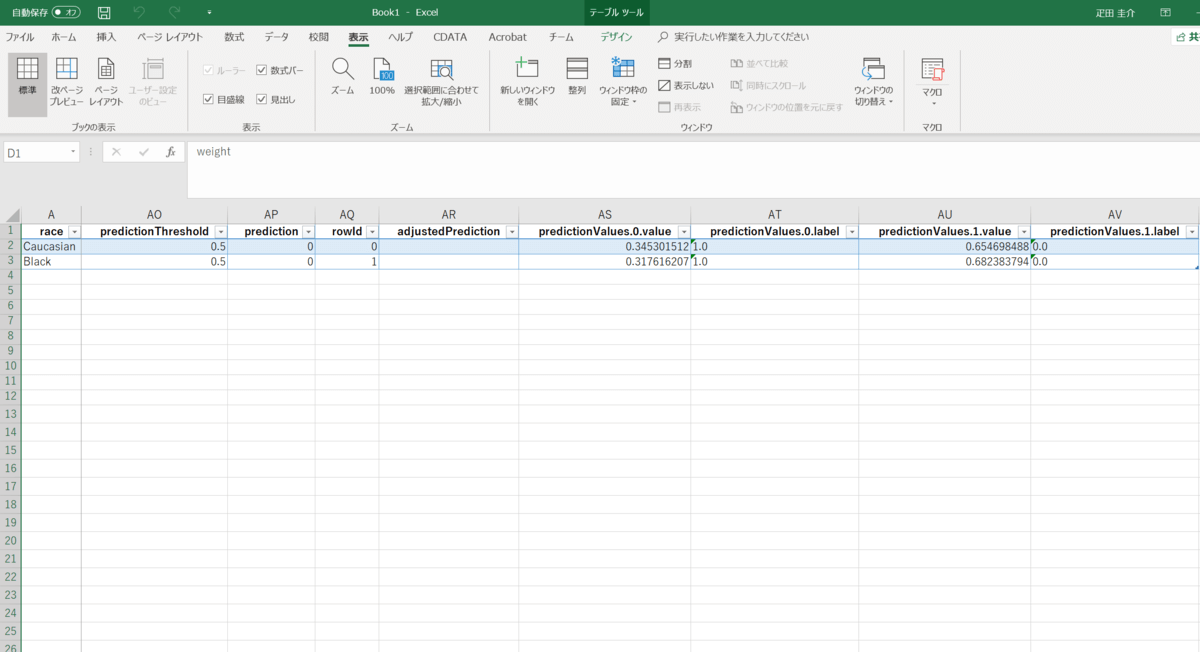The image size is (1200, 652).
Task: Select row header 3
Action: (10, 261)
